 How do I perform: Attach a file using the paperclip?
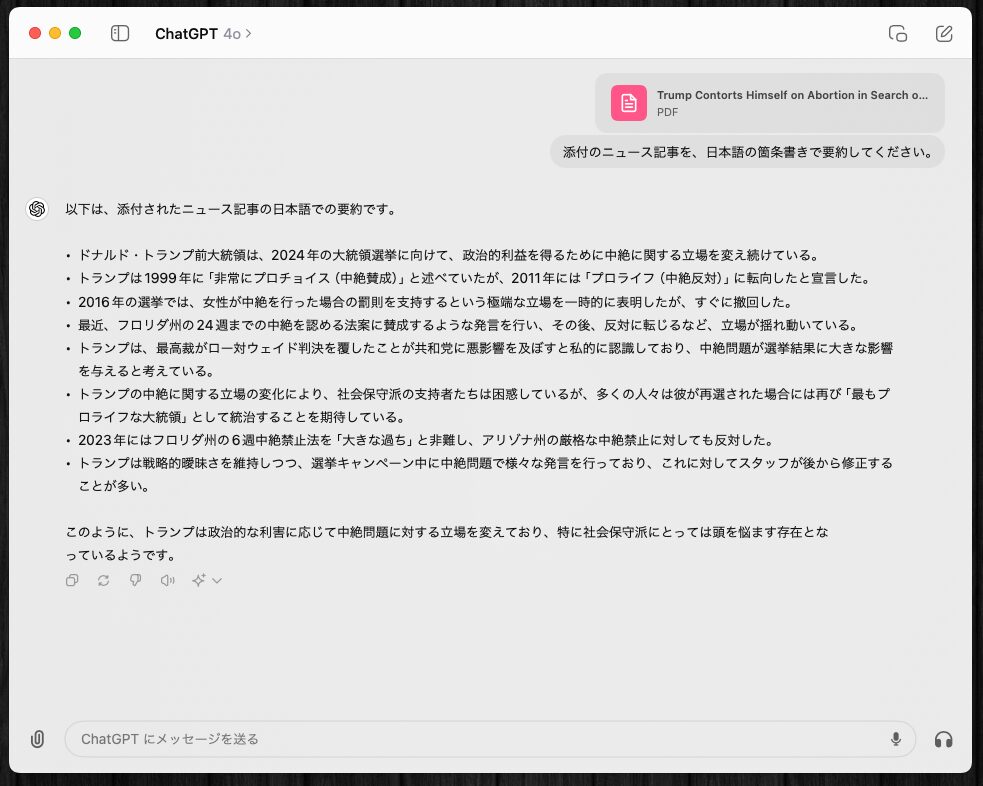[x=37, y=739]
